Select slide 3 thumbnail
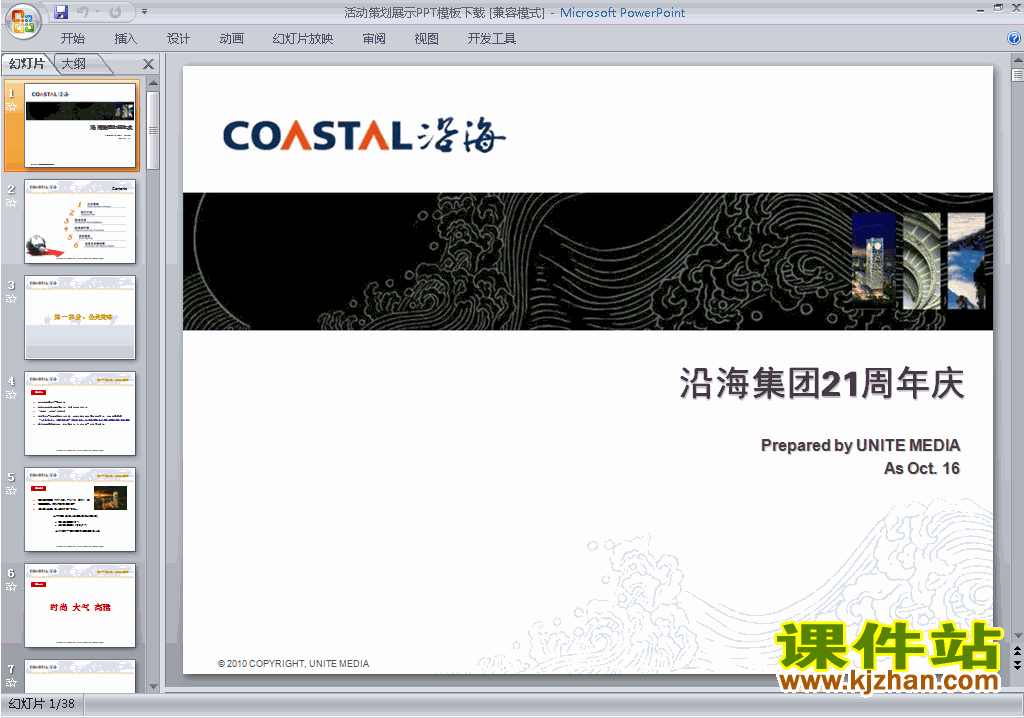Screen dimensions: 1024x718 [x=80, y=318]
